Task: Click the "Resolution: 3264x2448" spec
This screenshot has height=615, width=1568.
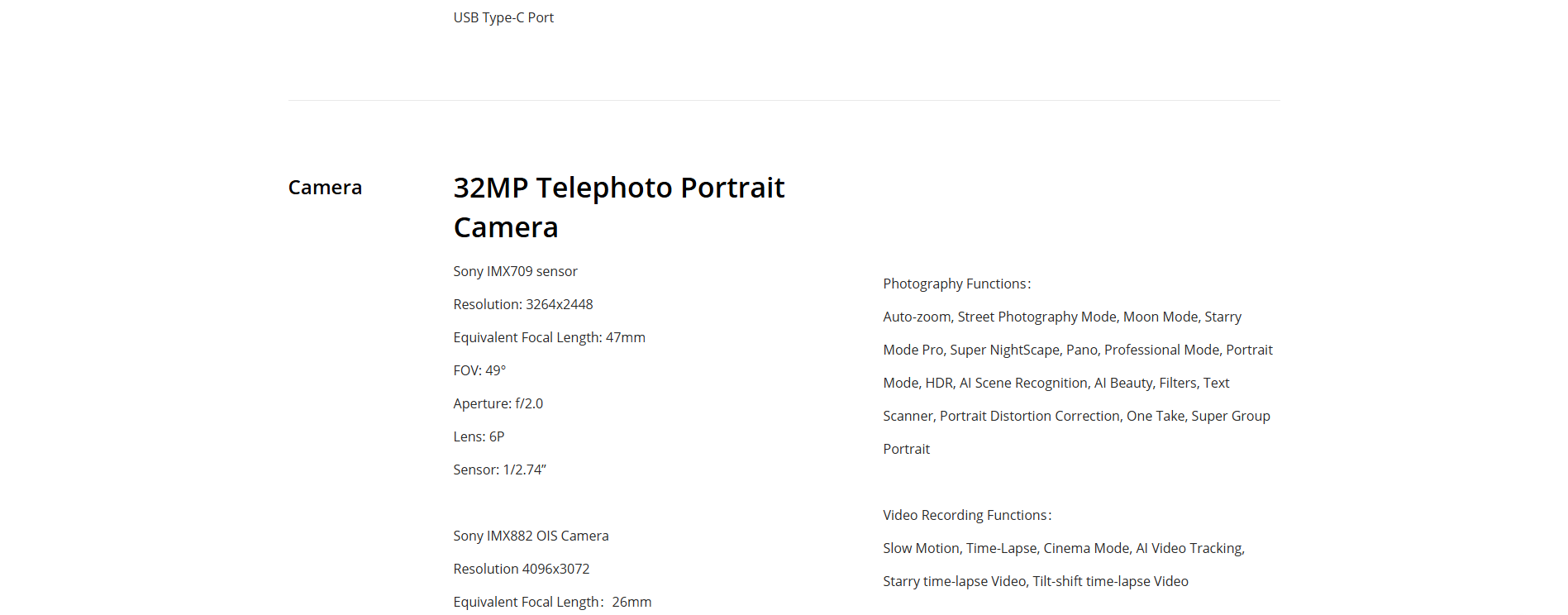Action: [522, 304]
